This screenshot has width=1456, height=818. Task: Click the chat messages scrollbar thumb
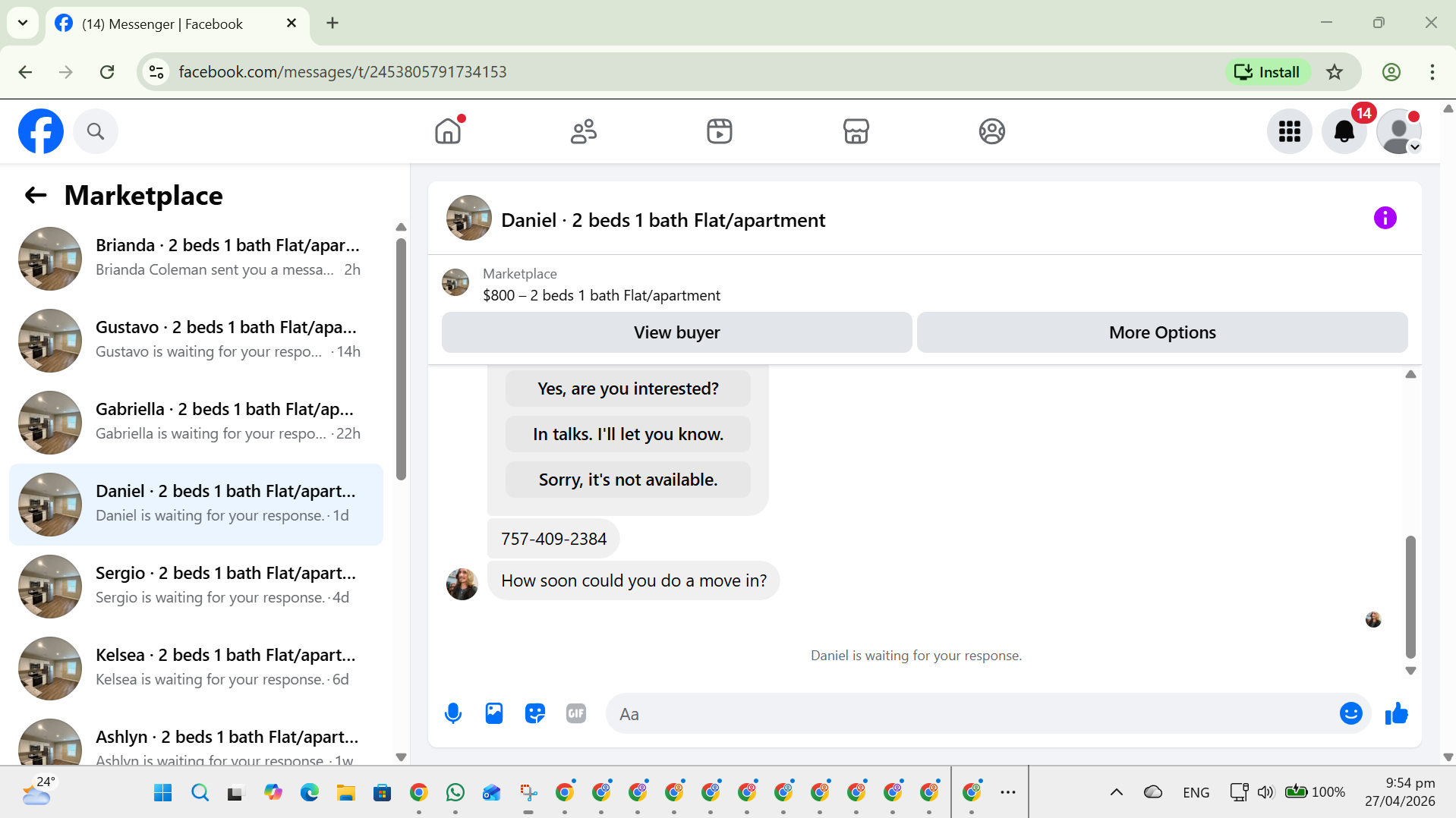click(1410, 596)
